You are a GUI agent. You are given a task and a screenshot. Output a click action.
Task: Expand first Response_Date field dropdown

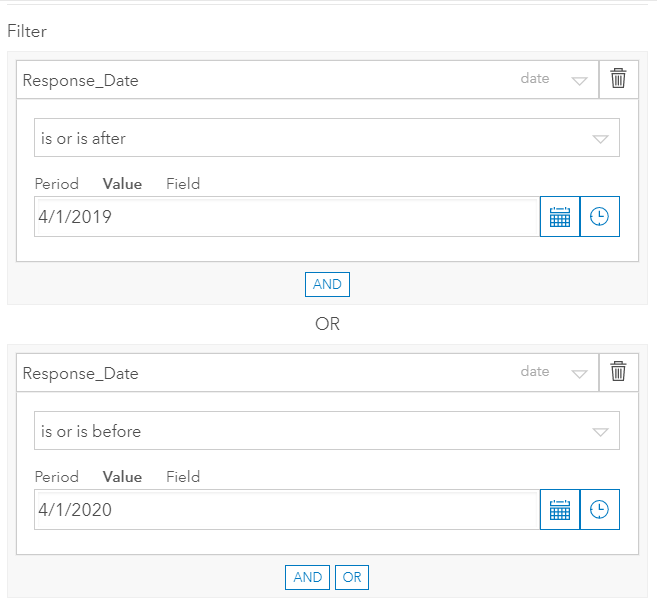point(579,81)
